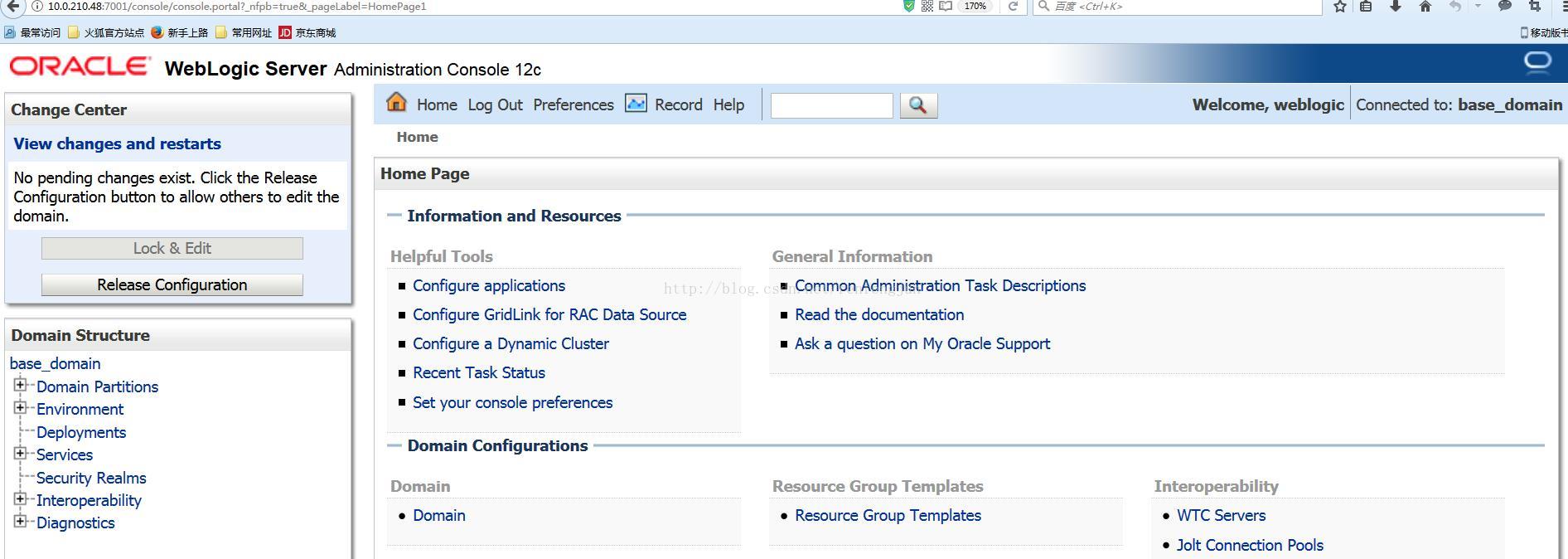Open Recent Task Status link
This screenshot has height=559, width=1568.
479,372
